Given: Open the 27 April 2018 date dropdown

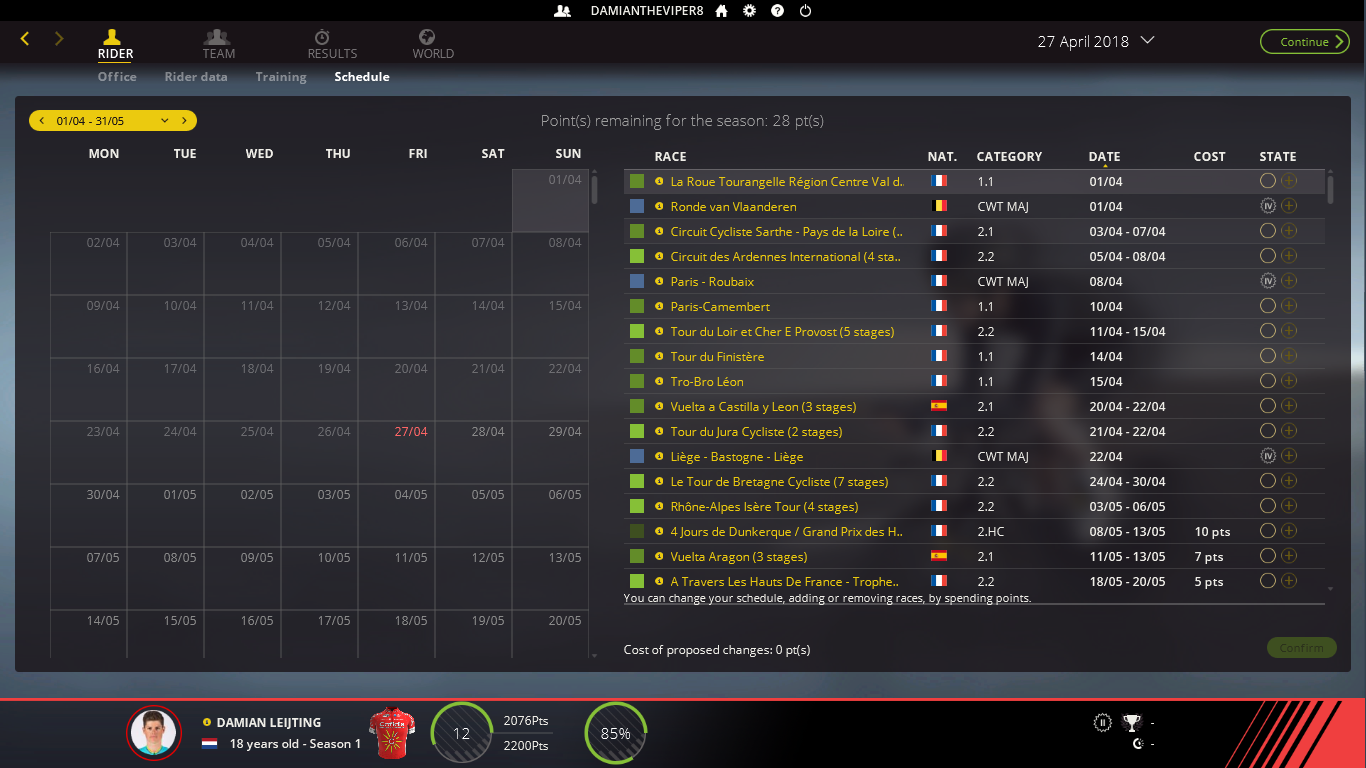Looking at the screenshot, I should [x=1147, y=41].
